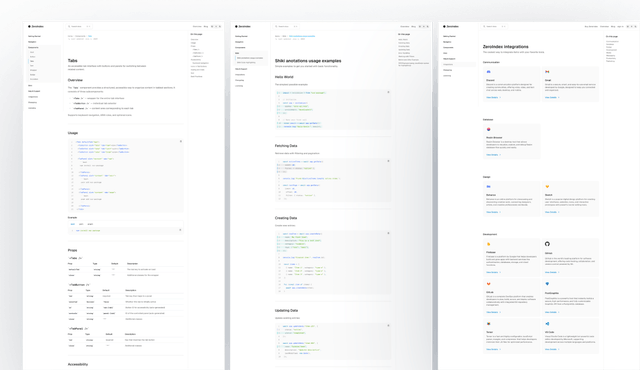Click ZeroIndex logo on the Shiki annotations page

click(243, 27)
